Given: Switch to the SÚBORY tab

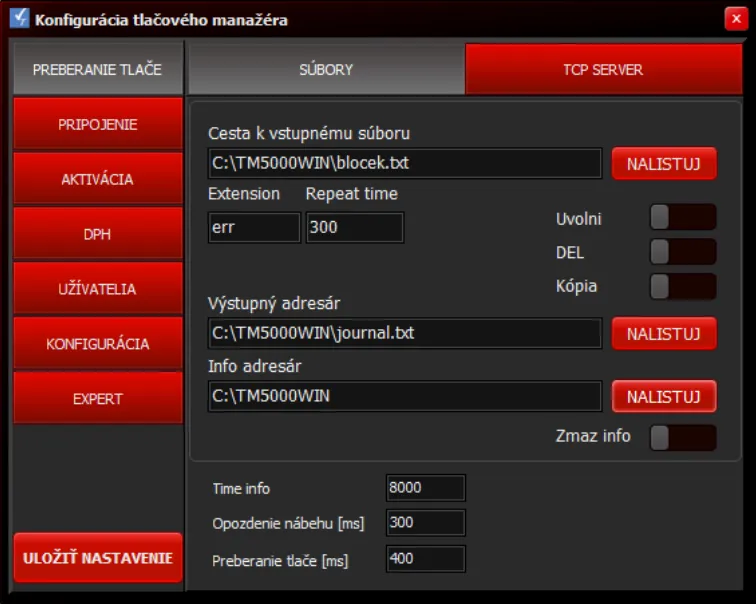Looking at the screenshot, I should [x=326, y=70].
